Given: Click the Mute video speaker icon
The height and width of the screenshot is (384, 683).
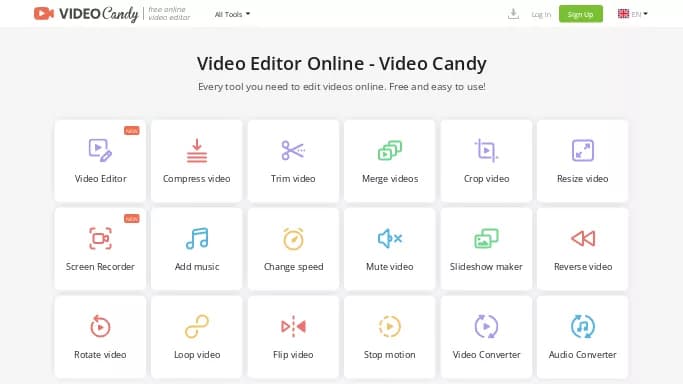Looking at the screenshot, I should (389, 238).
